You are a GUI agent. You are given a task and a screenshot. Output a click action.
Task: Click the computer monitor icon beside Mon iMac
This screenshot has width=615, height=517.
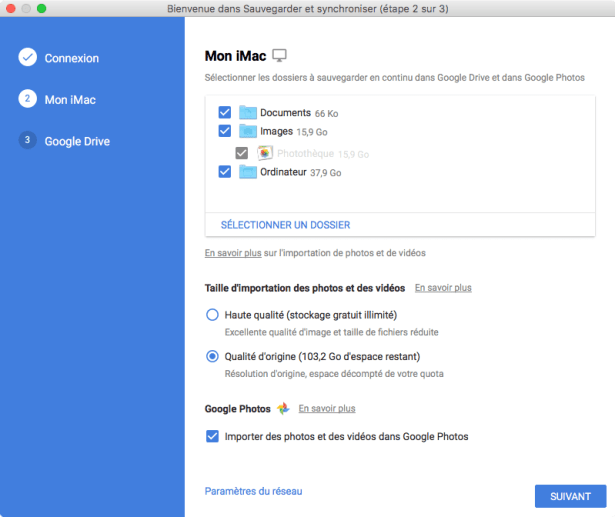point(279,55)
